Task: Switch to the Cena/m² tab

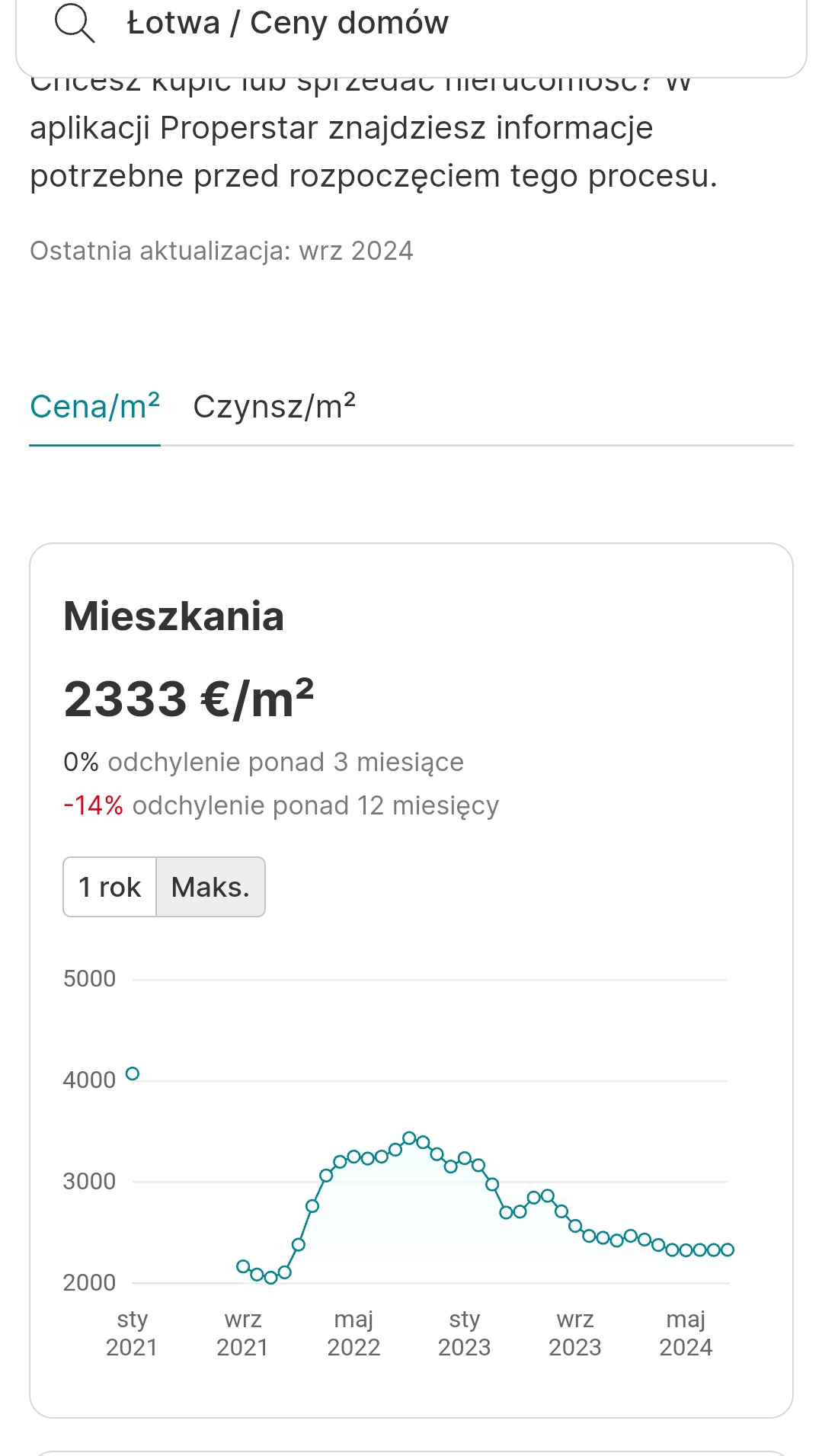Action: click(94, 407)
